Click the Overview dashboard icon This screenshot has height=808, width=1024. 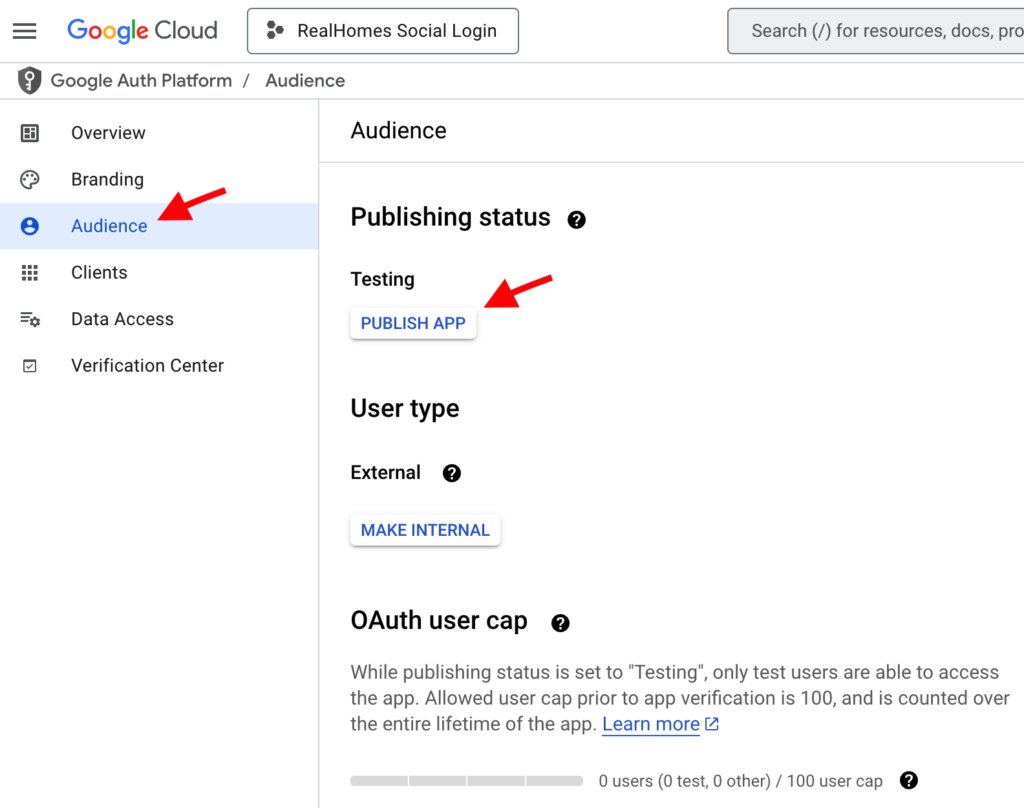[29, 133]
